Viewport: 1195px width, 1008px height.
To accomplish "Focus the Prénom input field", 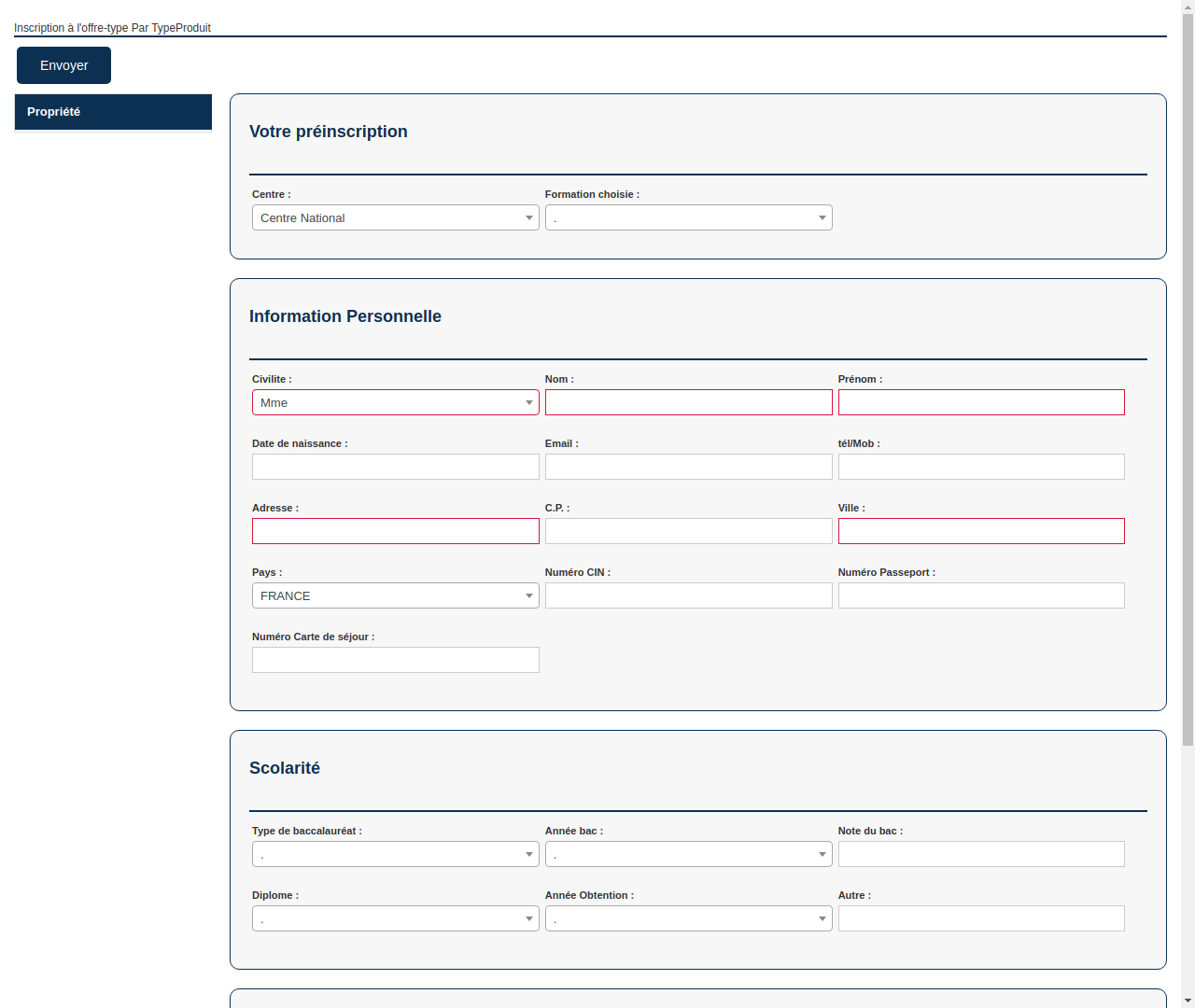I will point(981,402).
